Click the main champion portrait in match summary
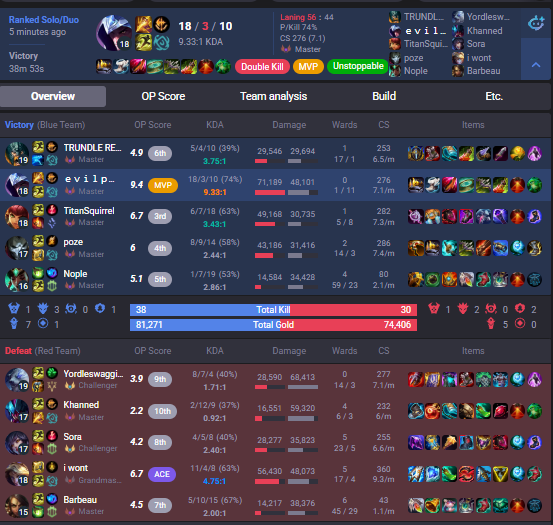Screen dimensions: 553x525 pyautogui.click(x=114, y=33)
